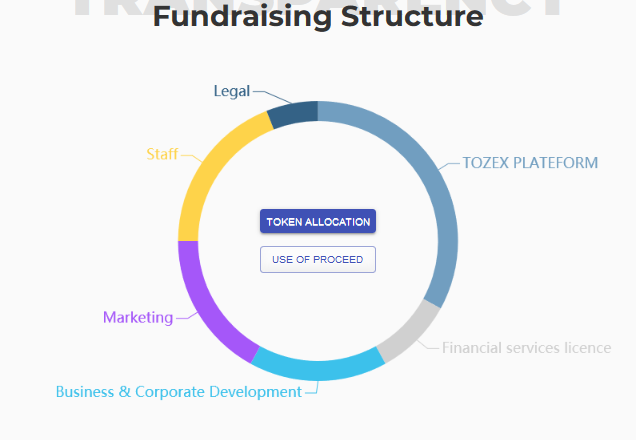
Task: Switch to the USE OF PROCEED view
Action: pyautogui.click(x=318, y=260)
